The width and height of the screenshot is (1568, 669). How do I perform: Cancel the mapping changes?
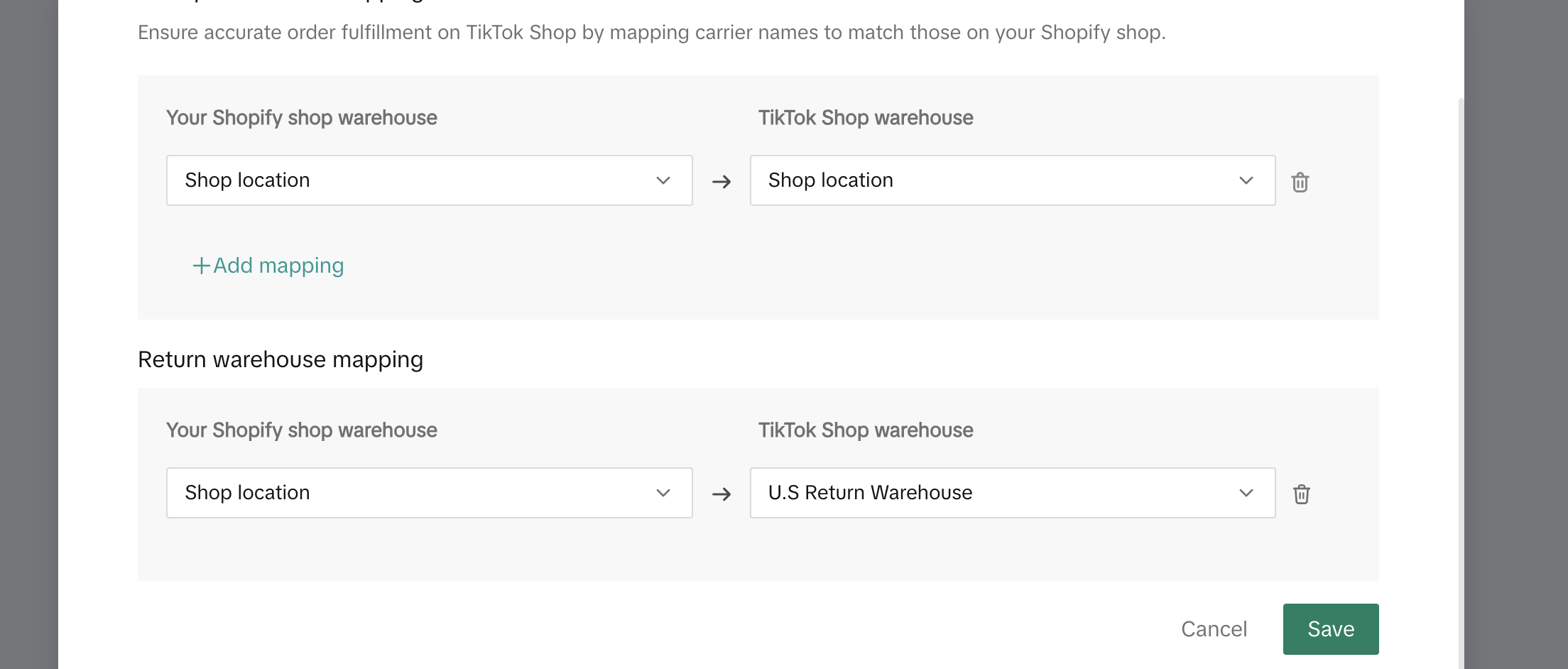pyautogui.click(x=1214, y=629)
